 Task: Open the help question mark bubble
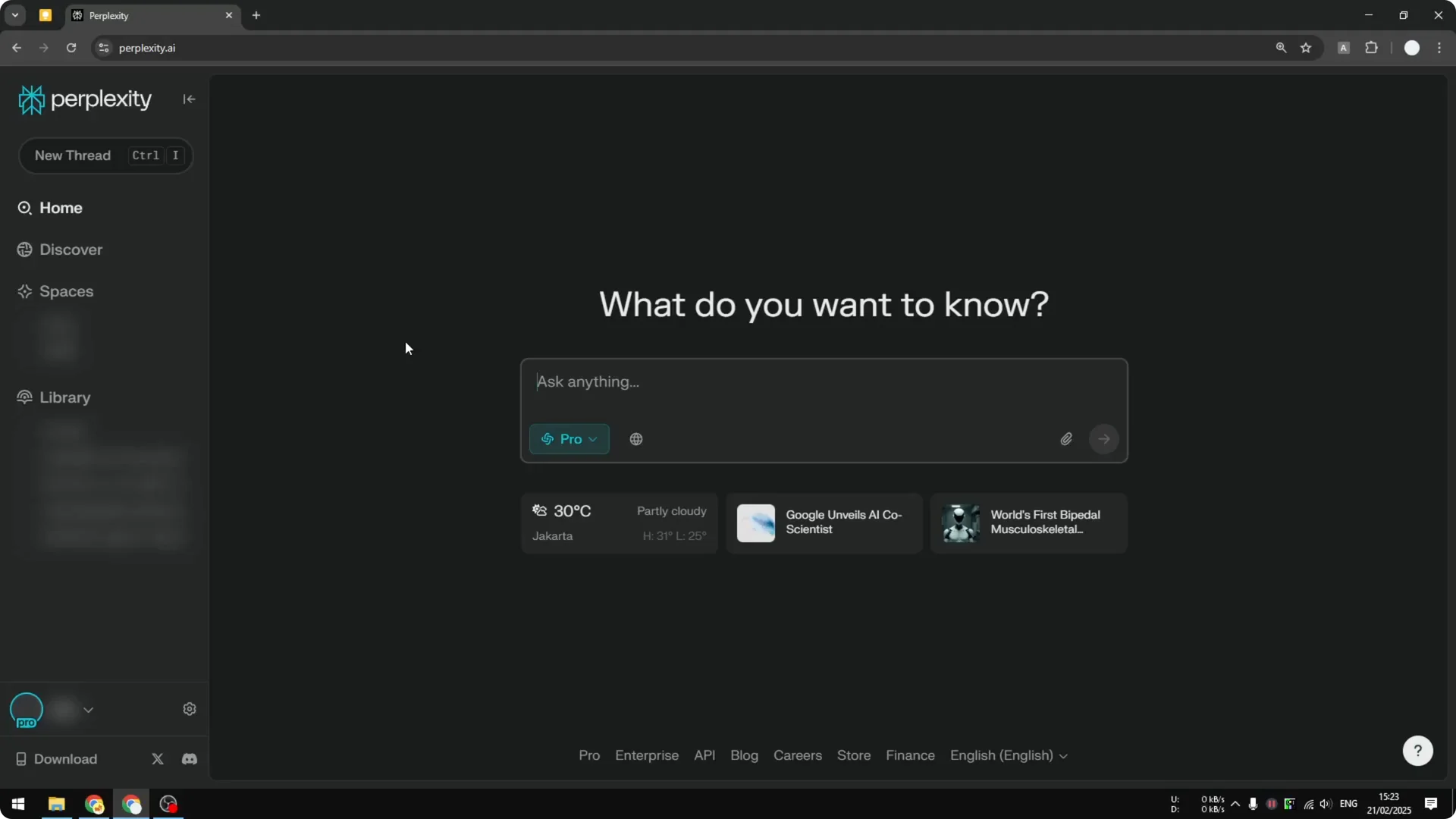click(1417, 750)
